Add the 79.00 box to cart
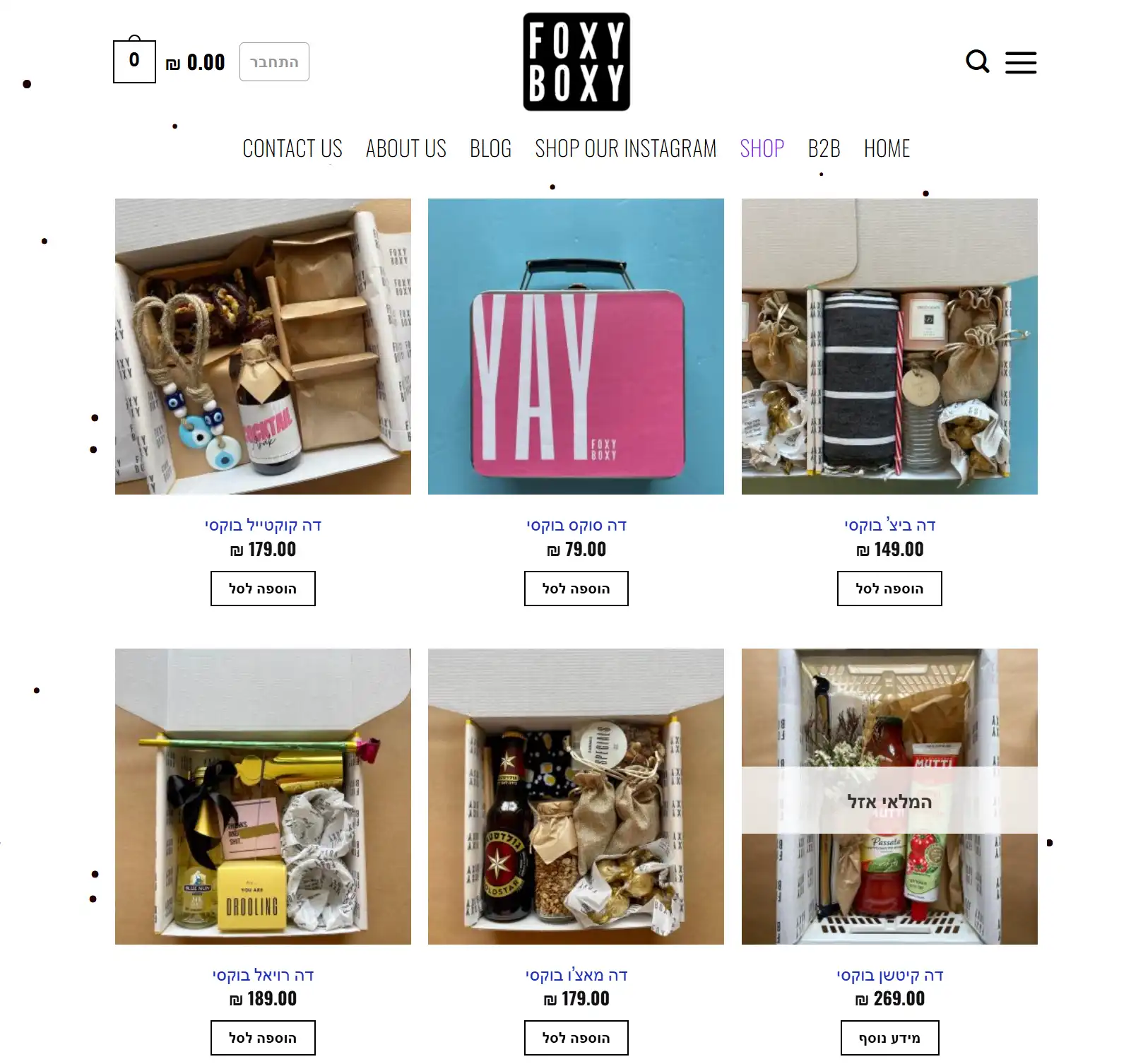 point(576,589)
